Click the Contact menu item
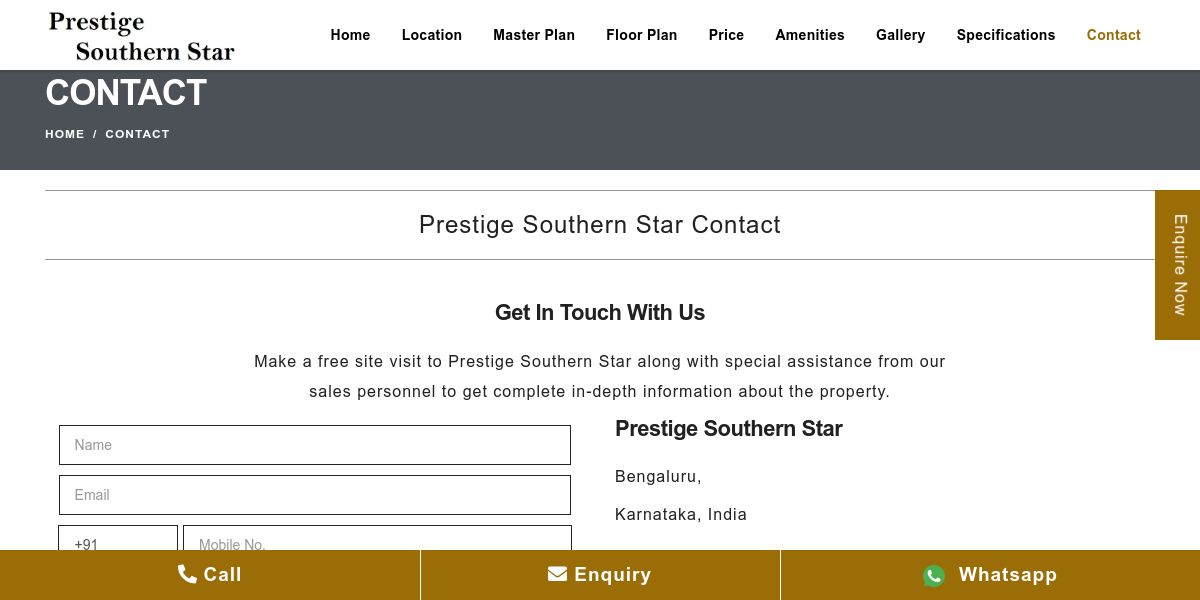Viewport: 1200px width, 600px height. pyautogui.click(x=1113, y=35)
